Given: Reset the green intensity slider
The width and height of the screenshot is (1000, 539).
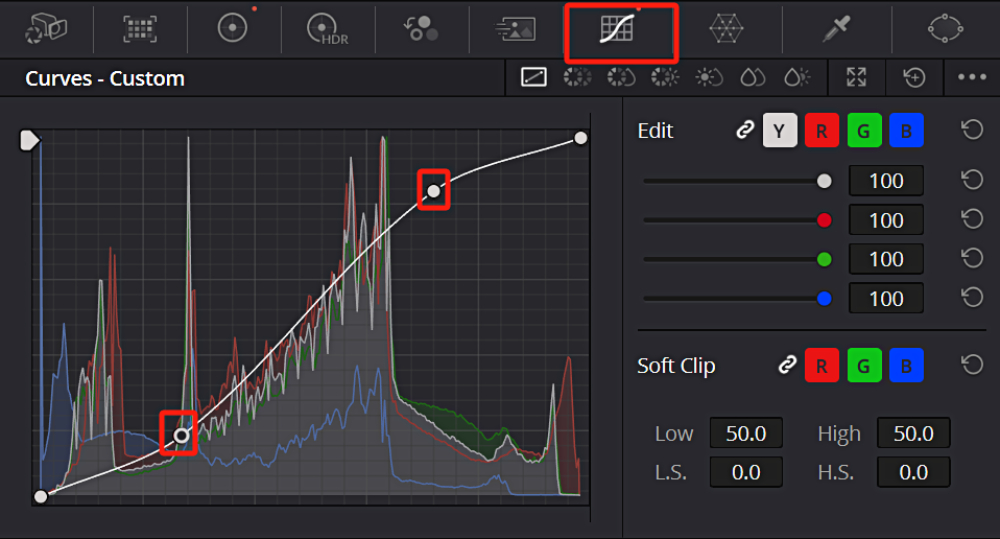Looking at the screenshot, I should [972, 258].
